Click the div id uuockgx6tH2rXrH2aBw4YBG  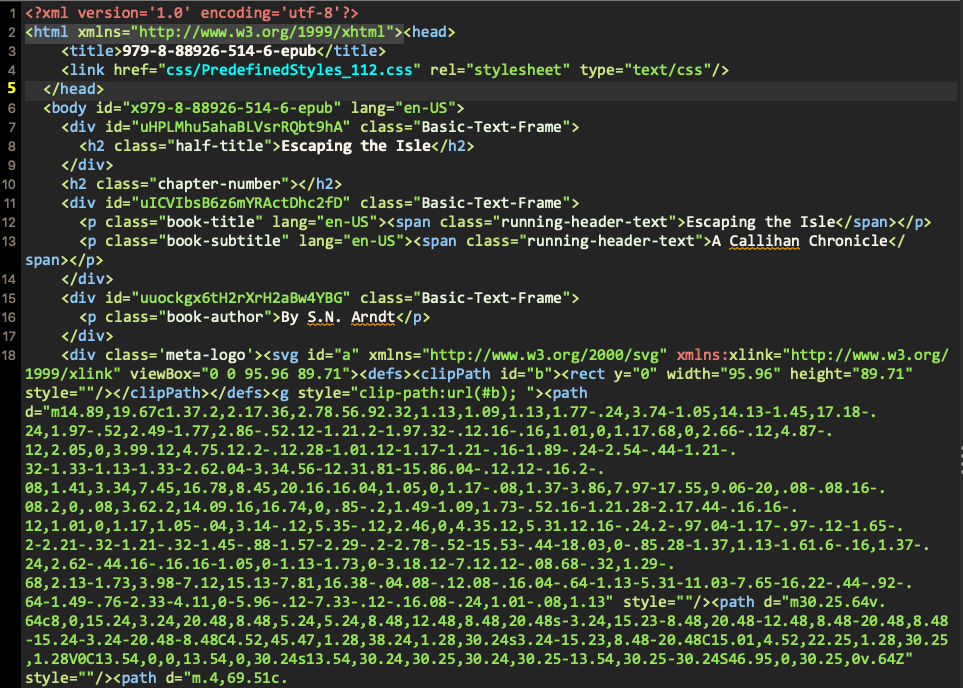coord(241,298)
